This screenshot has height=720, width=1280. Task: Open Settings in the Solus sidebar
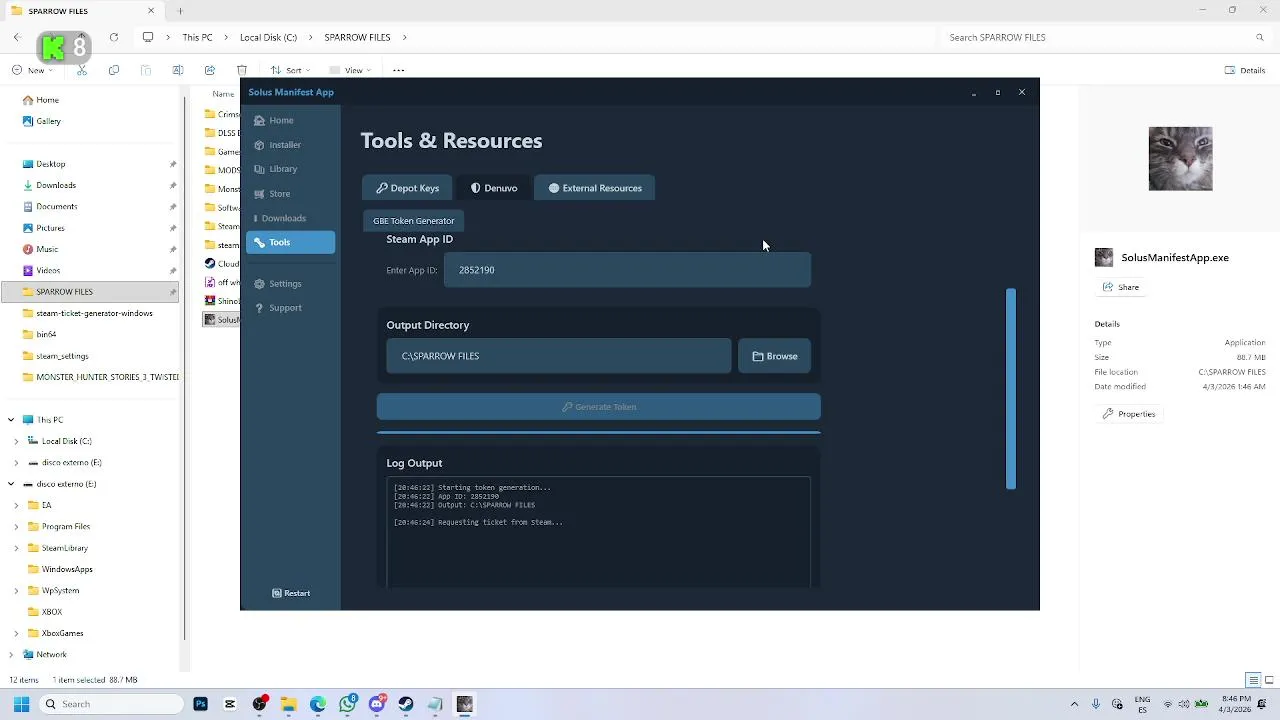click(290, 284)
